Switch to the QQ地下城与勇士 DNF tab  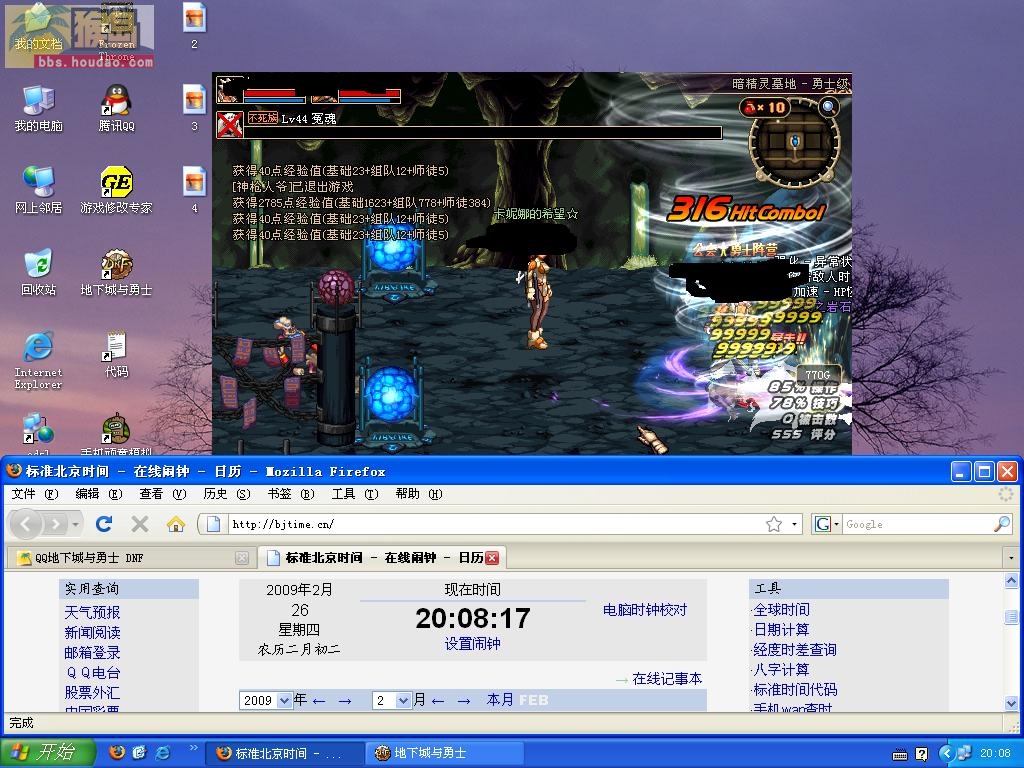coord(130,558)
